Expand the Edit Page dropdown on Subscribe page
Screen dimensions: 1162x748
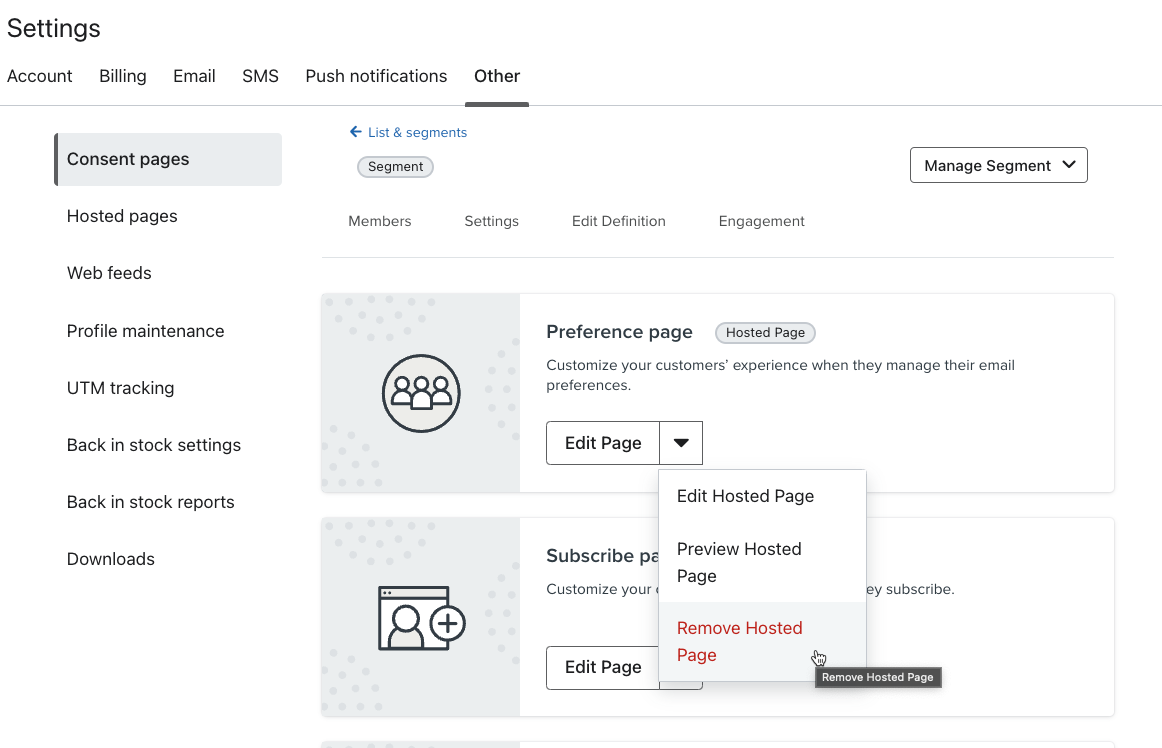tap(681, 667)
